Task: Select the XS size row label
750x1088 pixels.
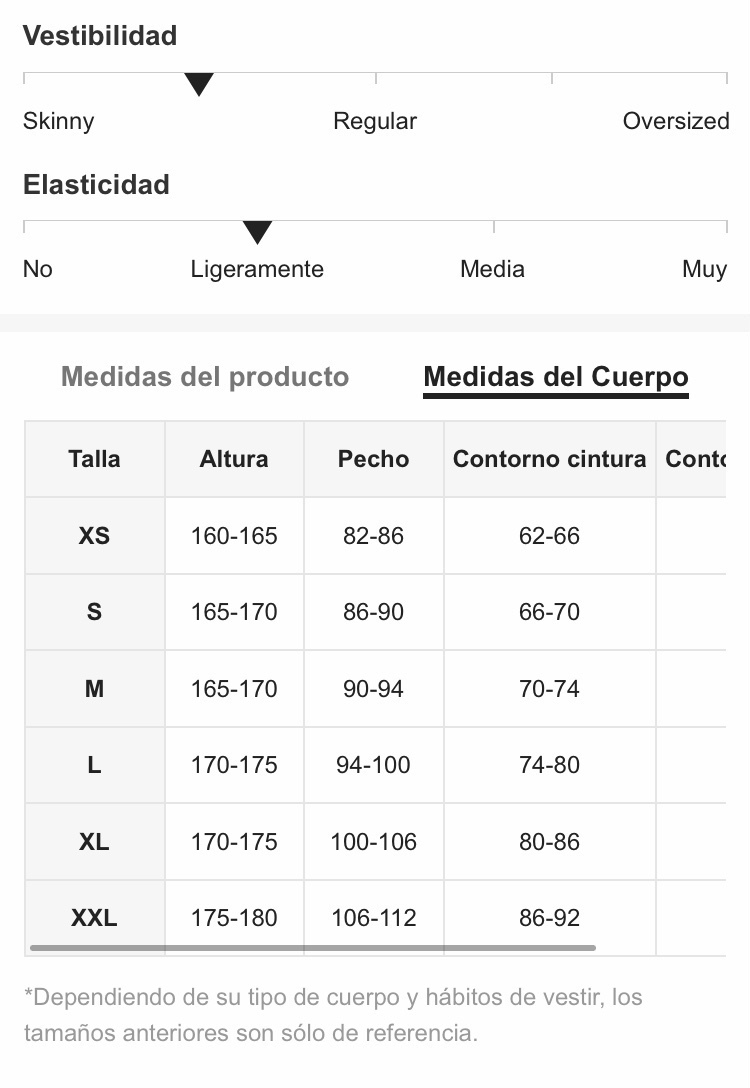Action: tap(94, 536)
